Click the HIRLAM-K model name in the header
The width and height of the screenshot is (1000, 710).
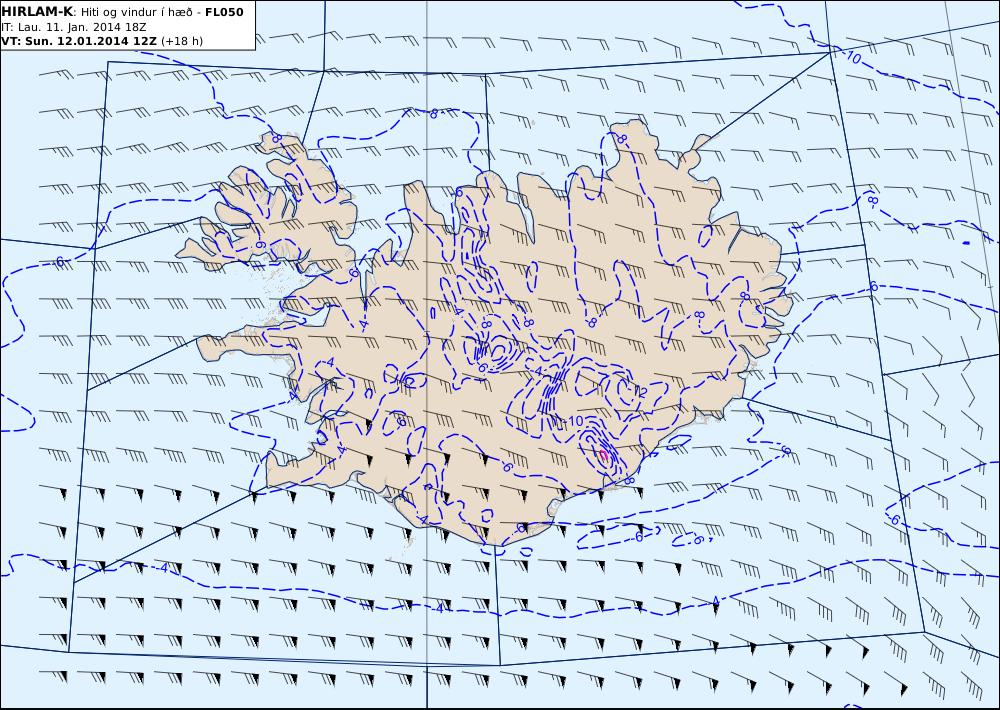point(37,11)
